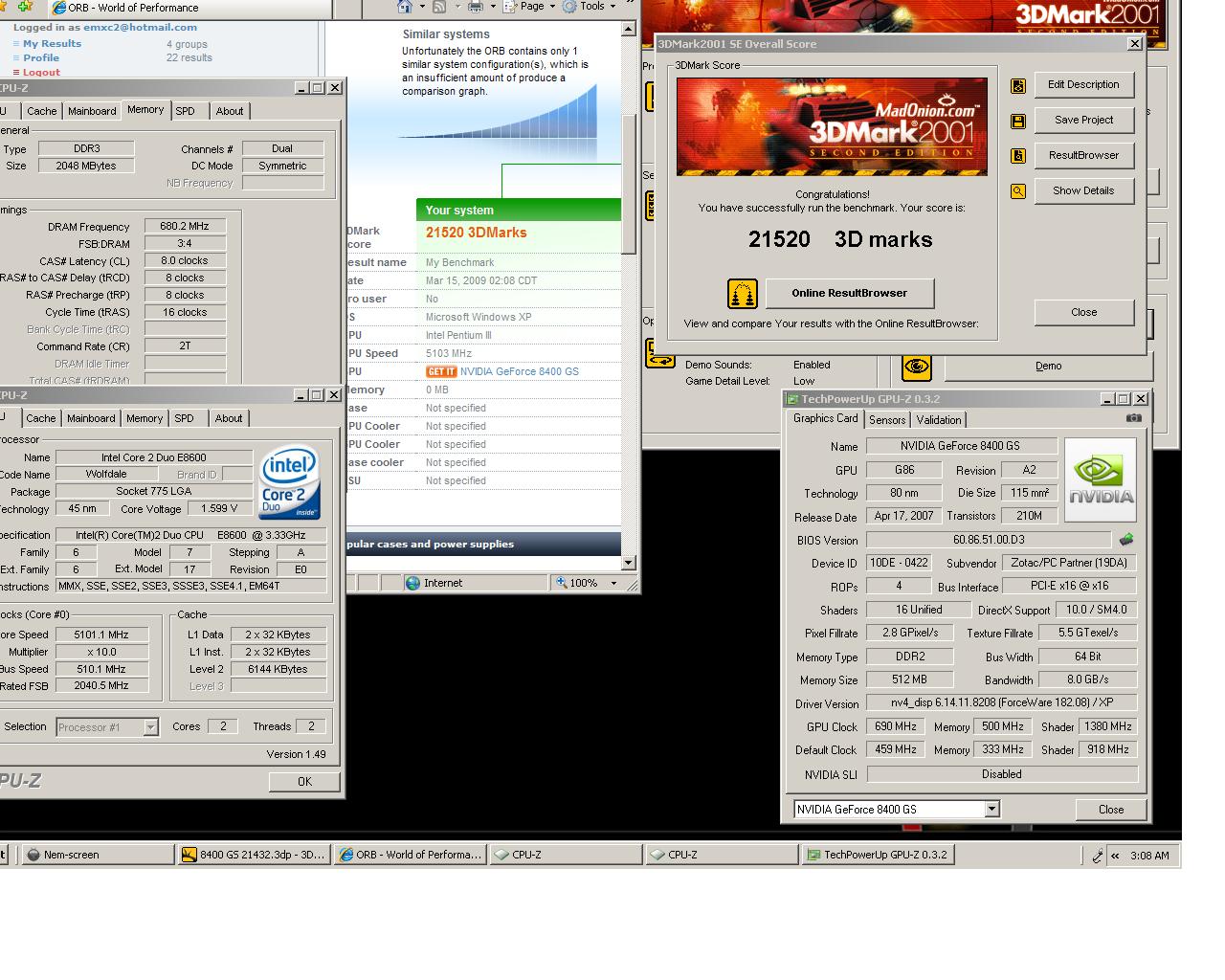Viewport: 1225px width, 980px height.
Task: Click the DRAM Frequency 680.2 MHz value
Action: click(x=186, y=227)
